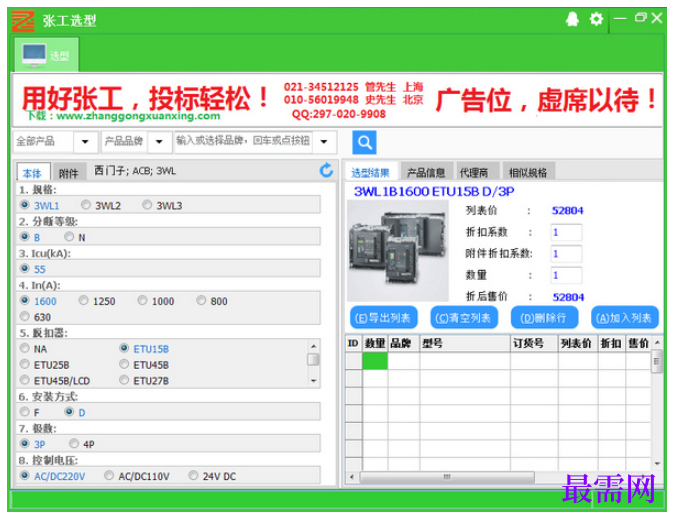Screen dimensions: 674x520
Task: Select trip unit ETU45B
Action: [124, 364]
